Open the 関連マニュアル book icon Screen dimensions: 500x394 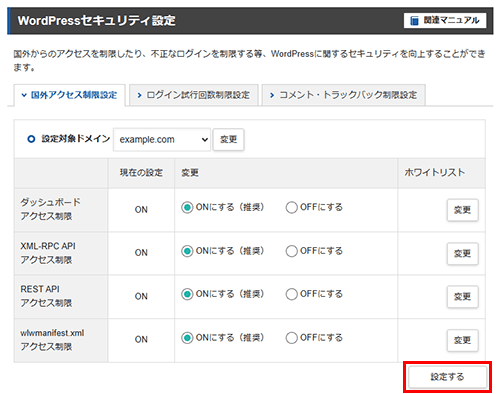click(x=414, y=21)
